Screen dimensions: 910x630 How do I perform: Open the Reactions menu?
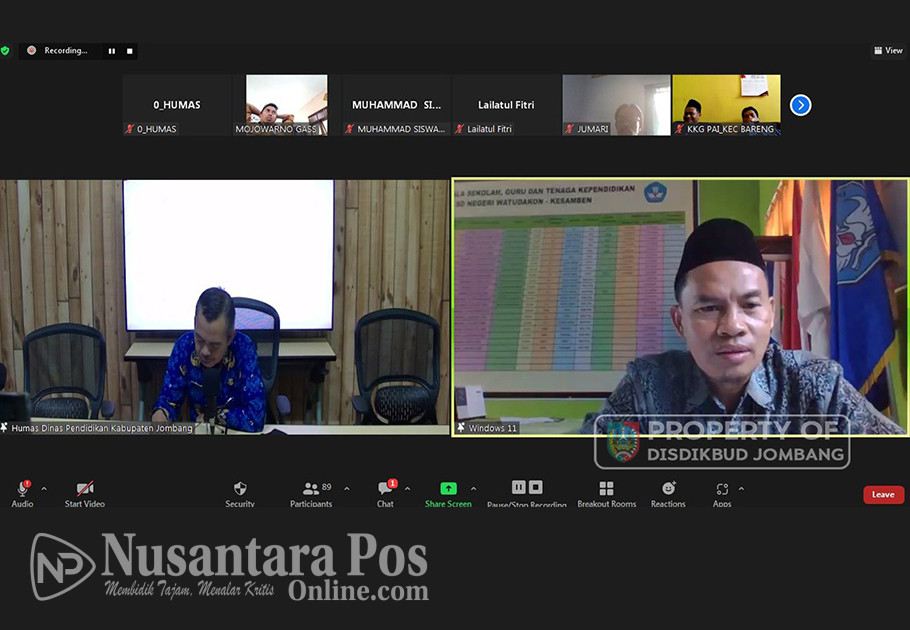coord(668,492)
